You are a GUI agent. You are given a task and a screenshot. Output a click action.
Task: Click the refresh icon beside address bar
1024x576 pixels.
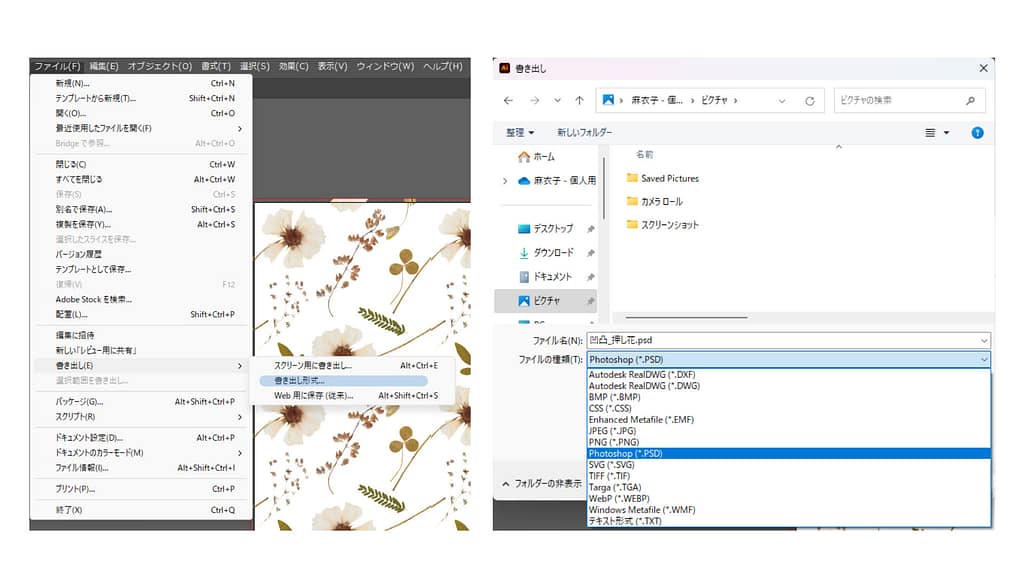click(x=809, y=101)
